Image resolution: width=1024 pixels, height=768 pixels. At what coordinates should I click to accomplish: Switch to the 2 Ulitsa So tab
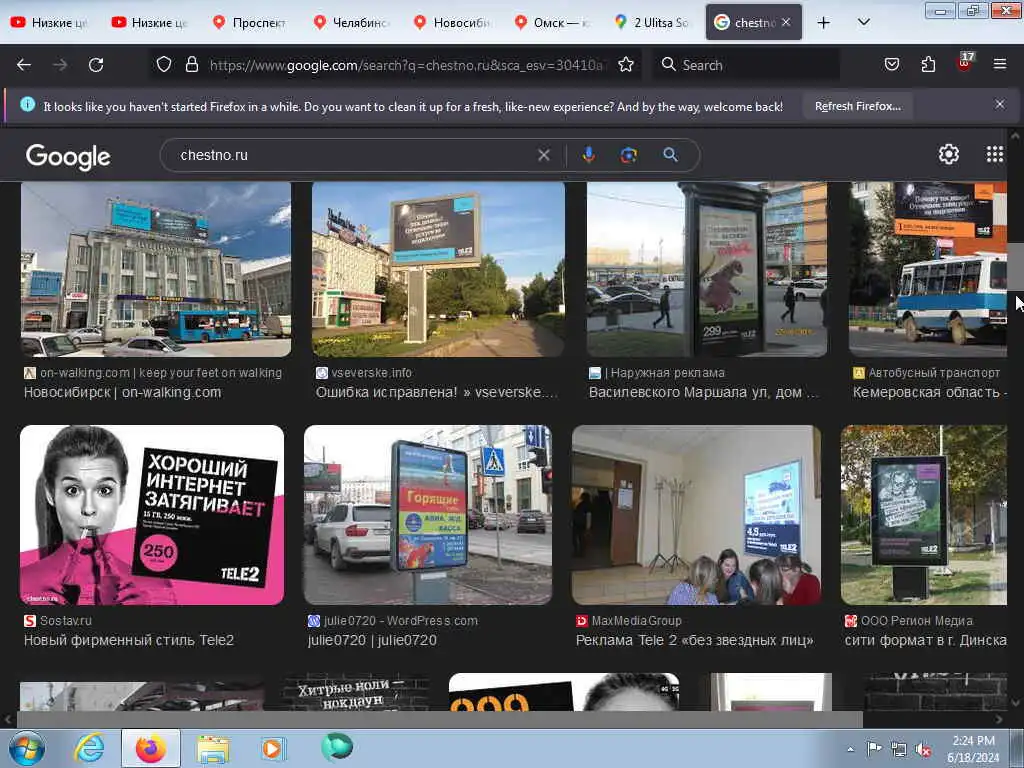tap(652, 23)
